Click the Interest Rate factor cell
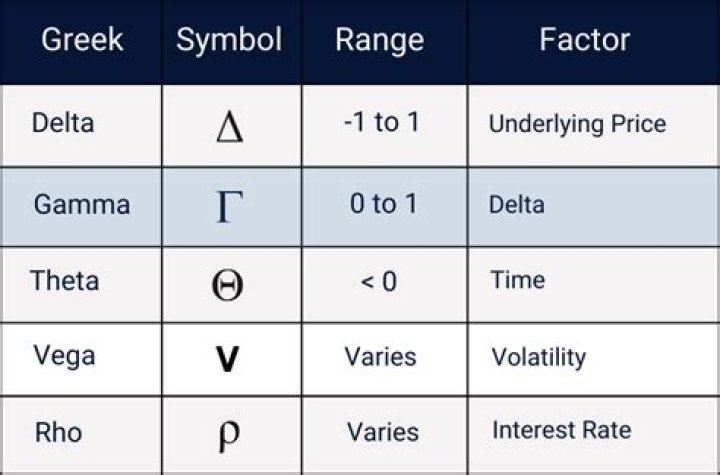 [x=593, y=435]
